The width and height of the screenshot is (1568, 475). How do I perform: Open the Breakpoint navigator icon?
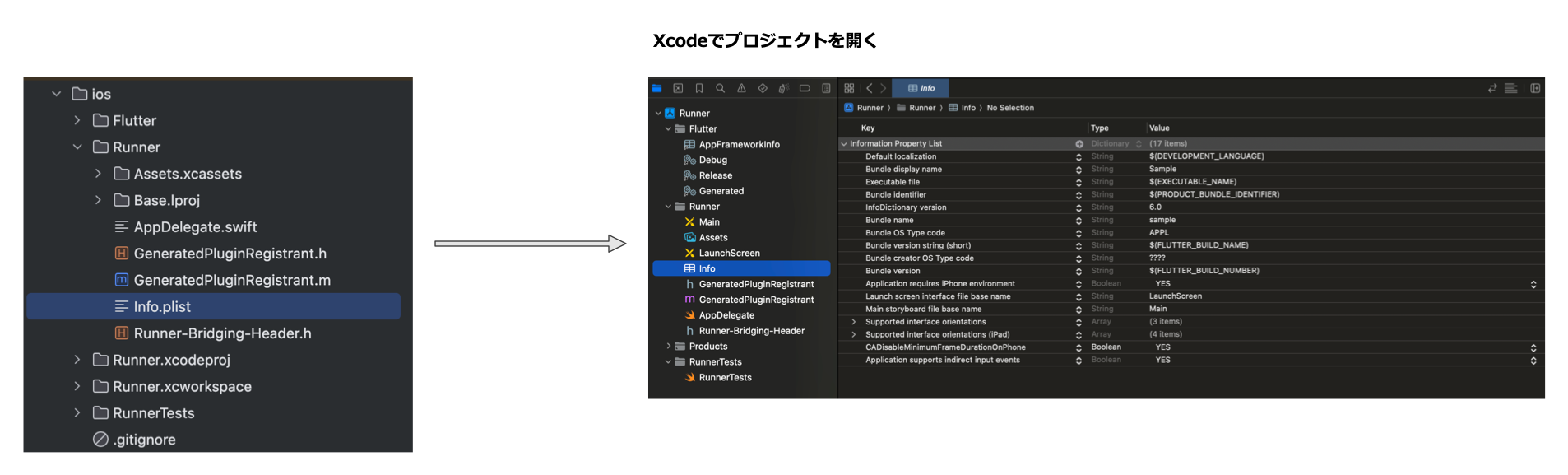tap(805, 88)
